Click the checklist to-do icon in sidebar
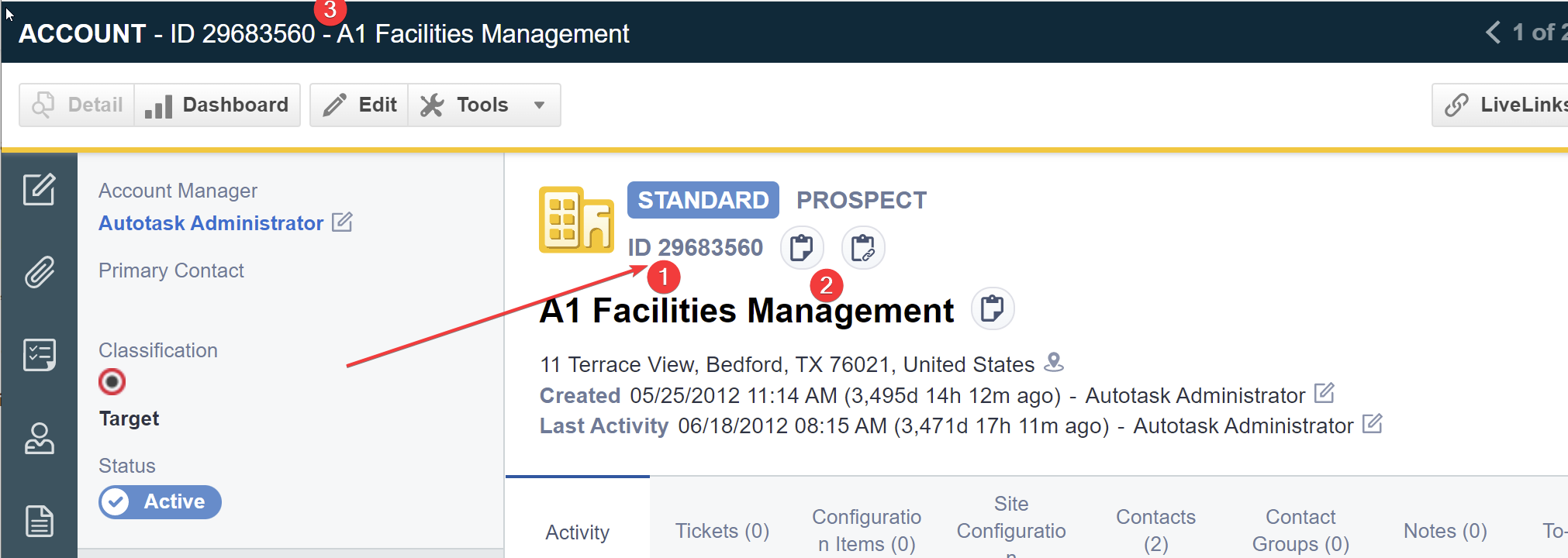Screen dimensions: 1568x558 click(39, 355)
